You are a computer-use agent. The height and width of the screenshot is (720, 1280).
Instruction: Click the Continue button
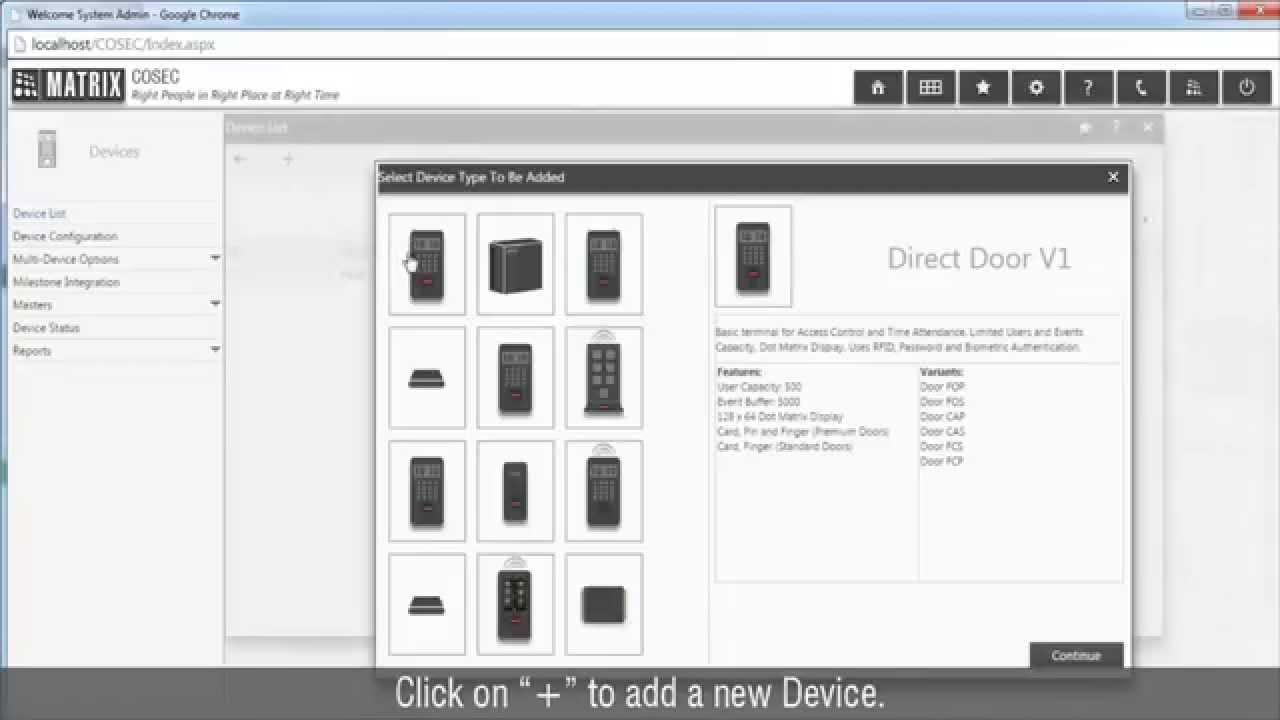click(1076, 655)
